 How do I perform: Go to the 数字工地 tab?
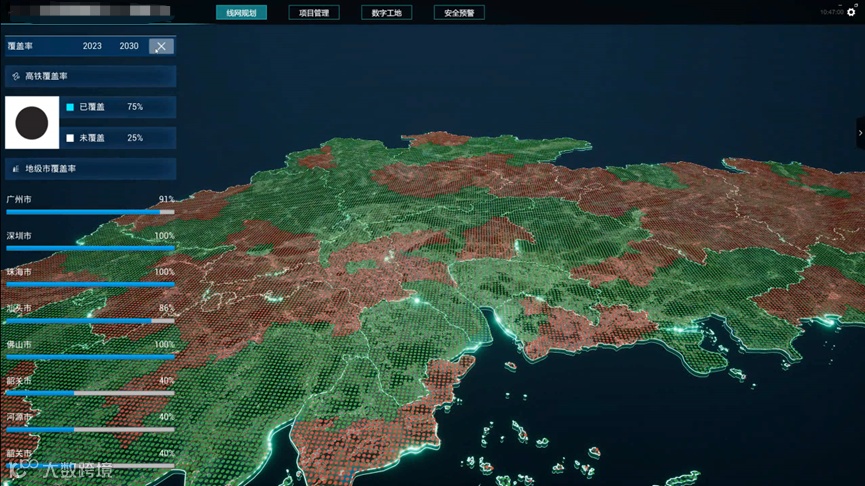386,13
